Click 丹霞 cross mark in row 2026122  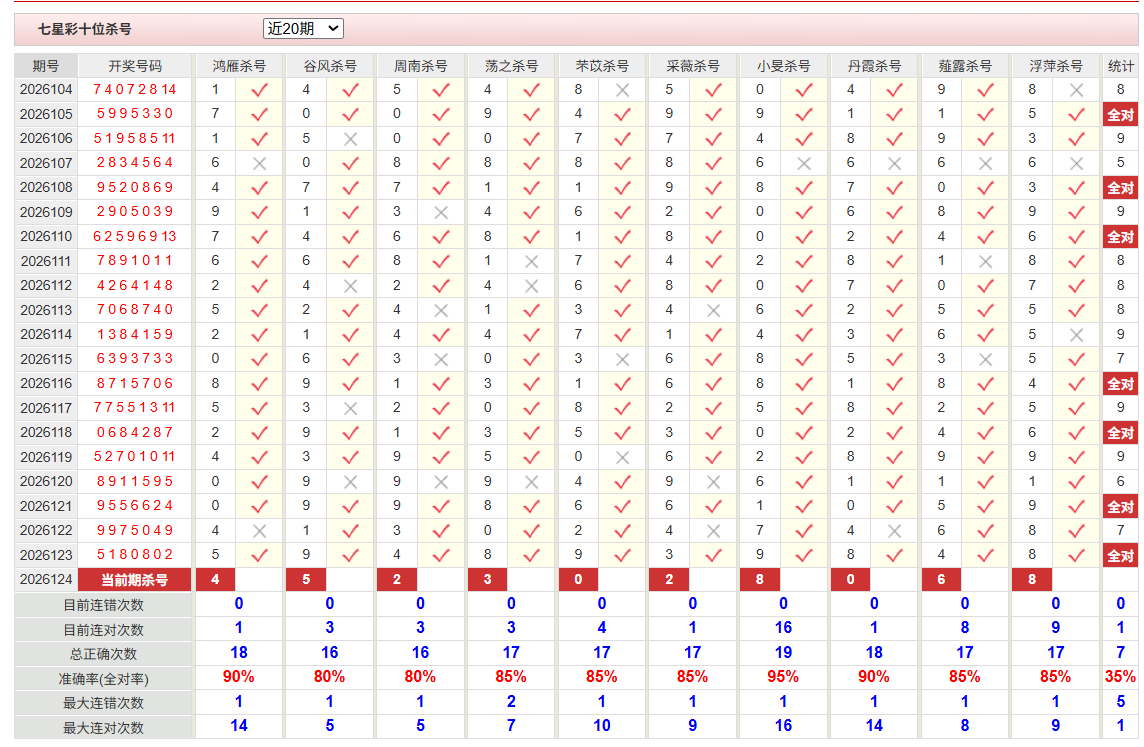(894, 530)
